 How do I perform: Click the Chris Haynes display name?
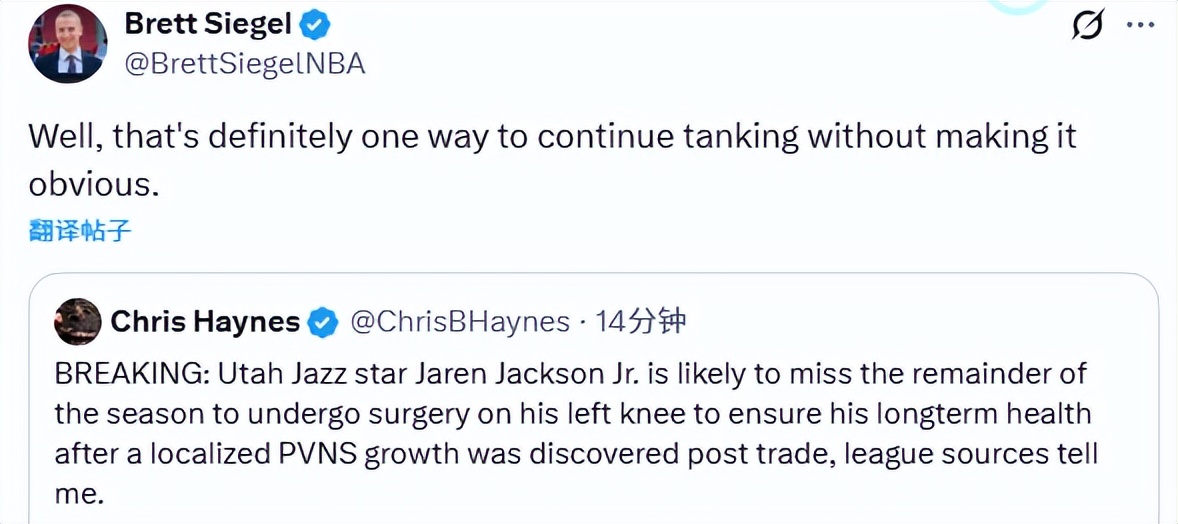pos(205,322)
